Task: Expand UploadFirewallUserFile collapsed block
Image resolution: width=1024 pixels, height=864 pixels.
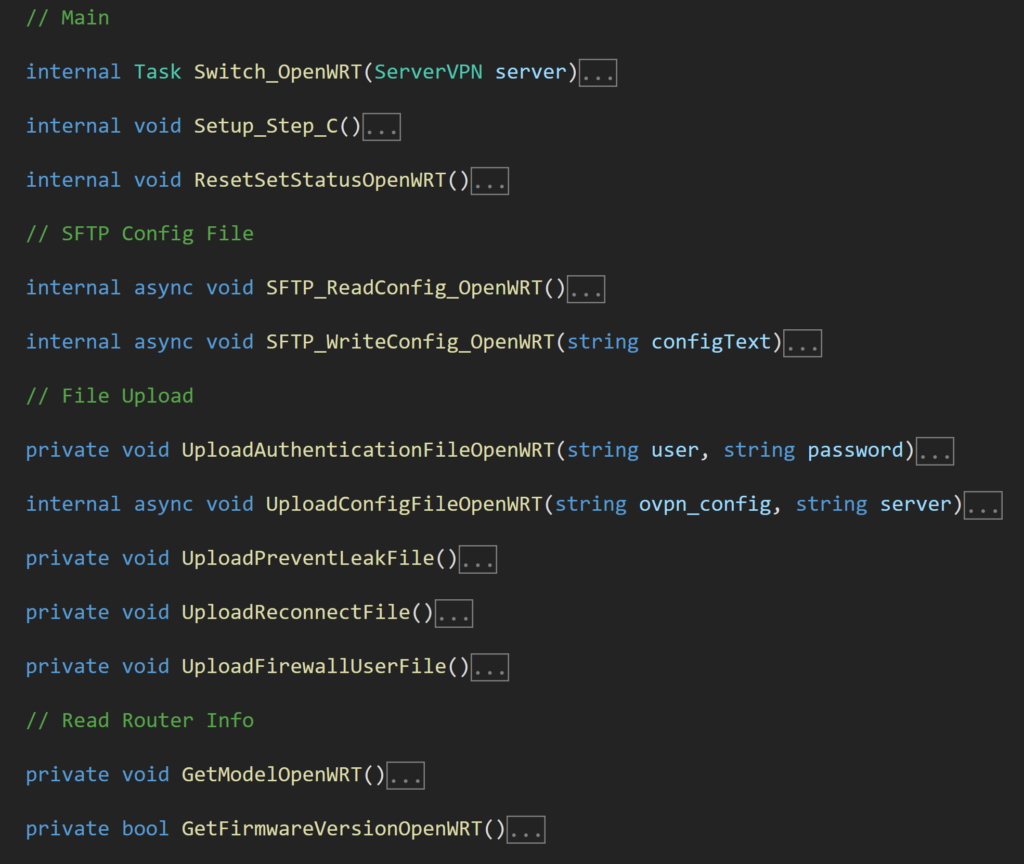Action: pyautogui.click(x=490, y=667)
